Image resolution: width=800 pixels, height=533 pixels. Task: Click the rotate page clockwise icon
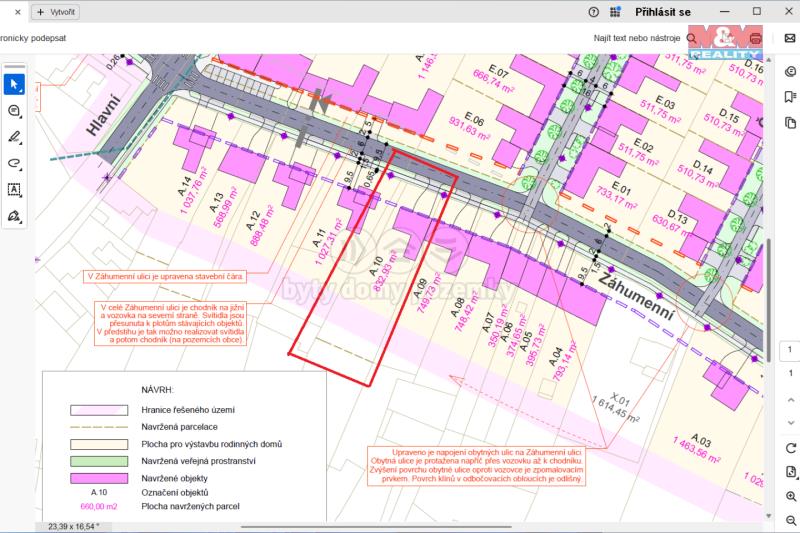pos(791,447)
